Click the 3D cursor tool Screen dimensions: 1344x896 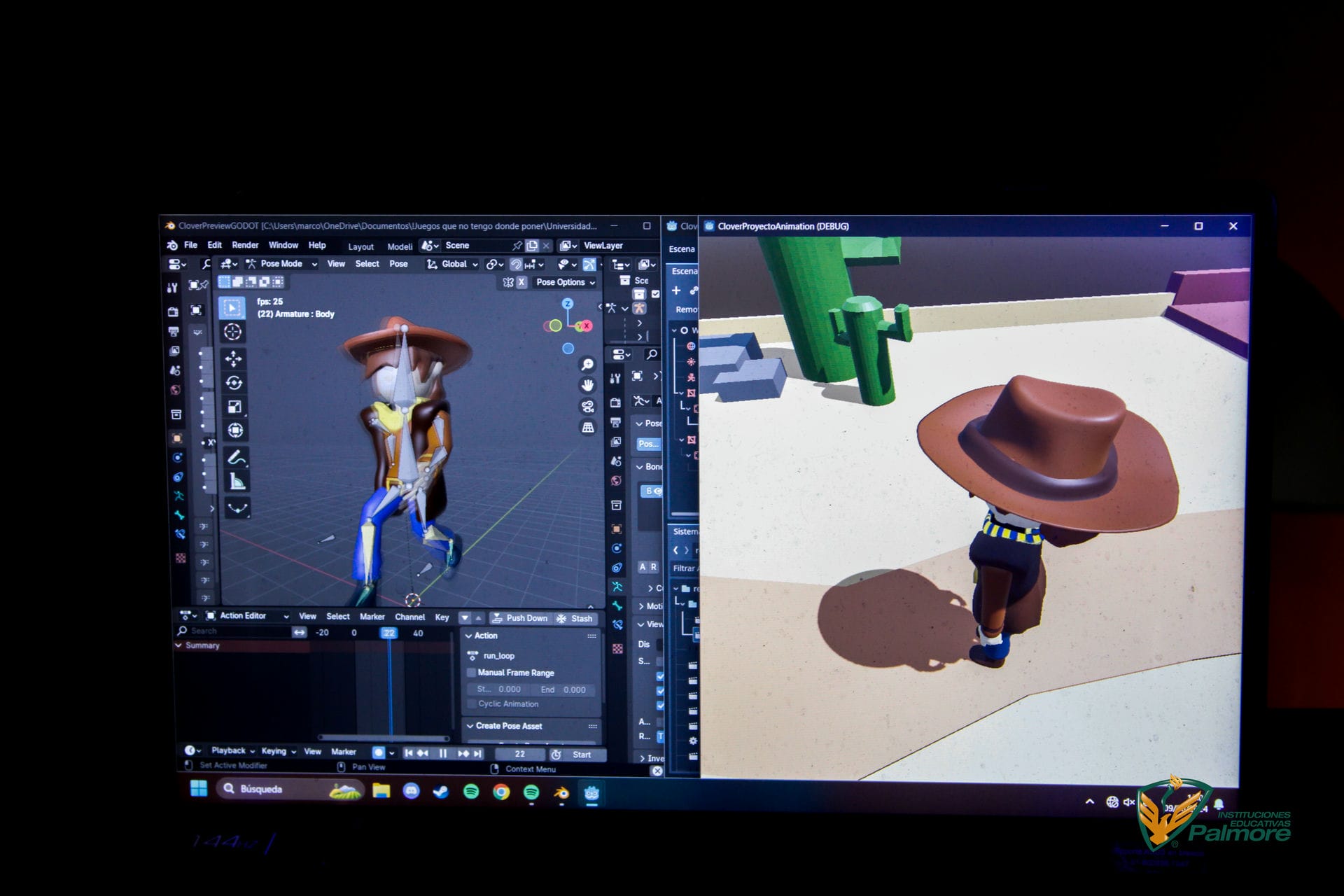coord(232,332)
